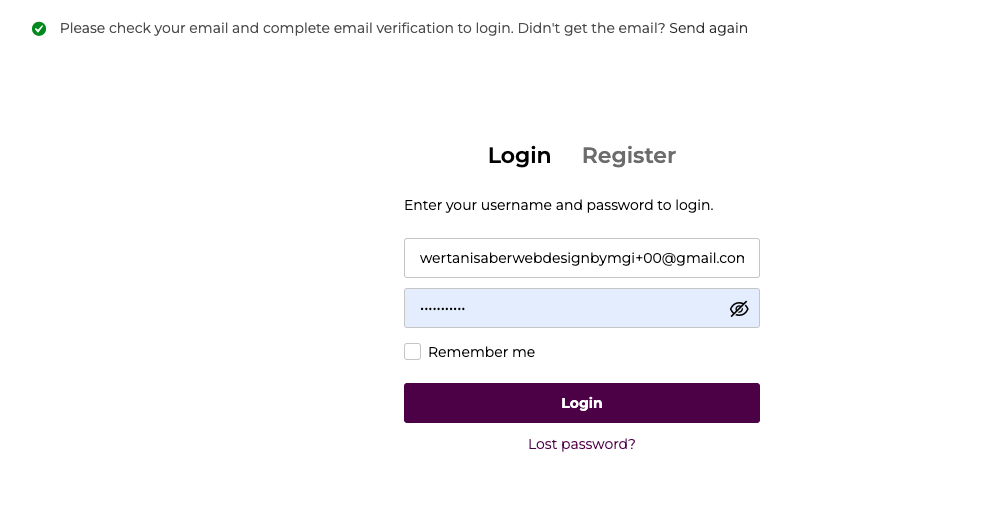The image size is (997, 517).
Task: Enable the Remember me option box
Action: [x=412, y=352]
